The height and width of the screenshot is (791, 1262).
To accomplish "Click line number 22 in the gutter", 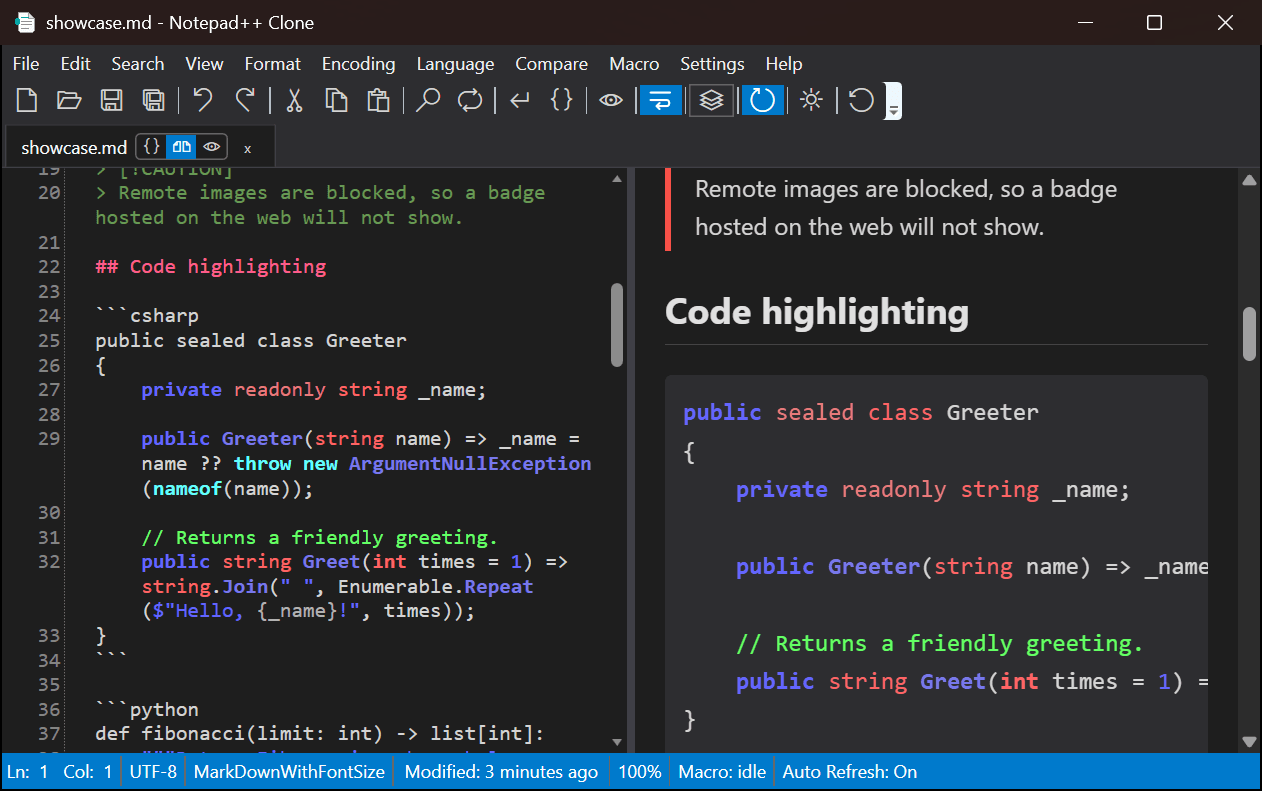I will pos(49,266).
